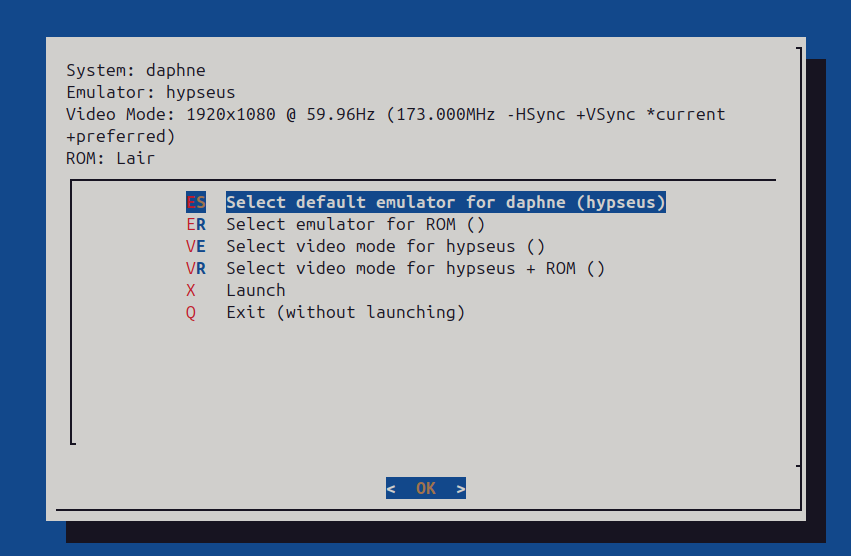851x556 pixels.
Task: Click the ER tag
Action: (196, 224)
